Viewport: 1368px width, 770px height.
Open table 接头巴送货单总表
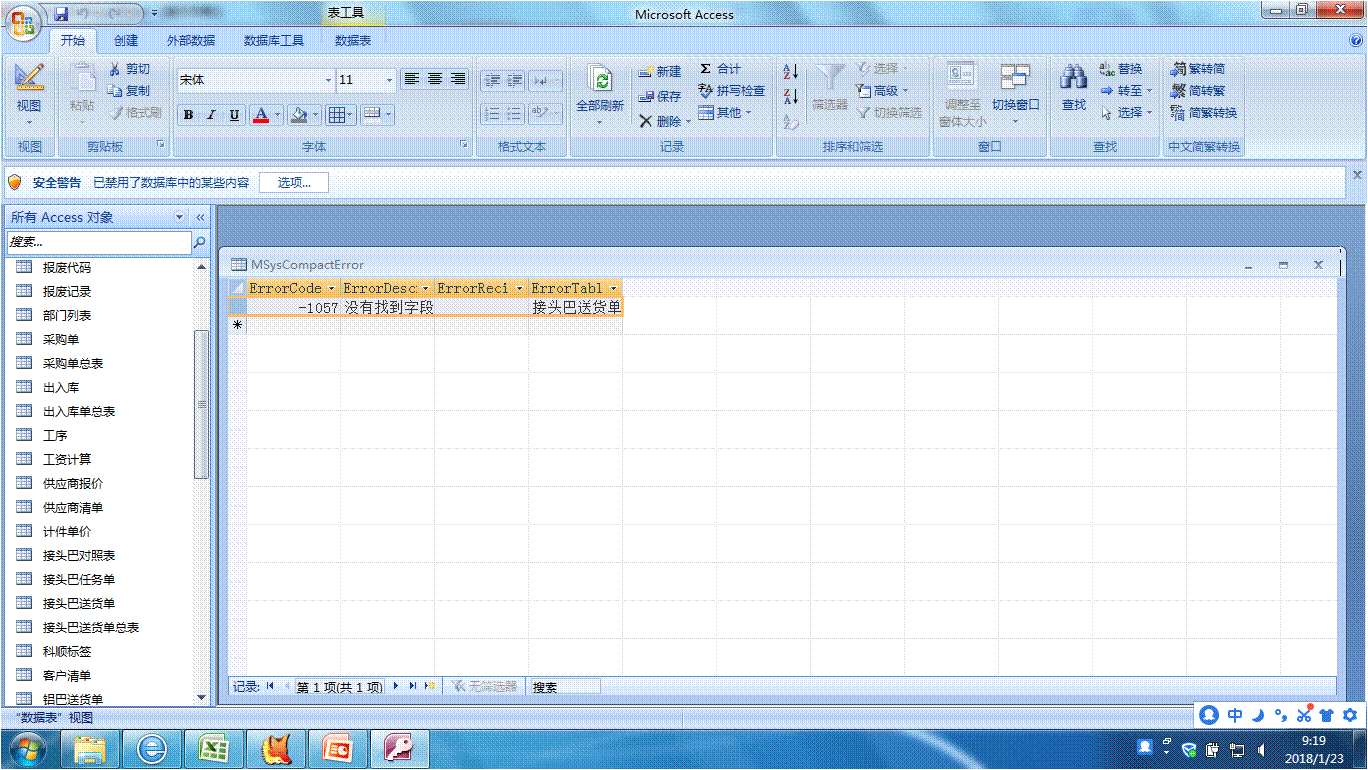pyautogui.click(x=91, y=628)
